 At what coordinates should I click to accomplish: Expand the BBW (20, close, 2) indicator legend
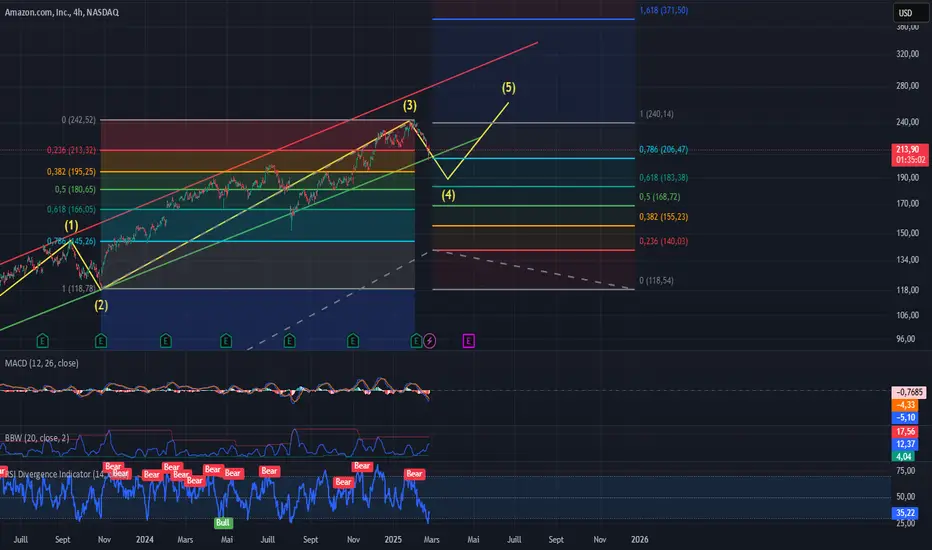[x=37, y=438]
